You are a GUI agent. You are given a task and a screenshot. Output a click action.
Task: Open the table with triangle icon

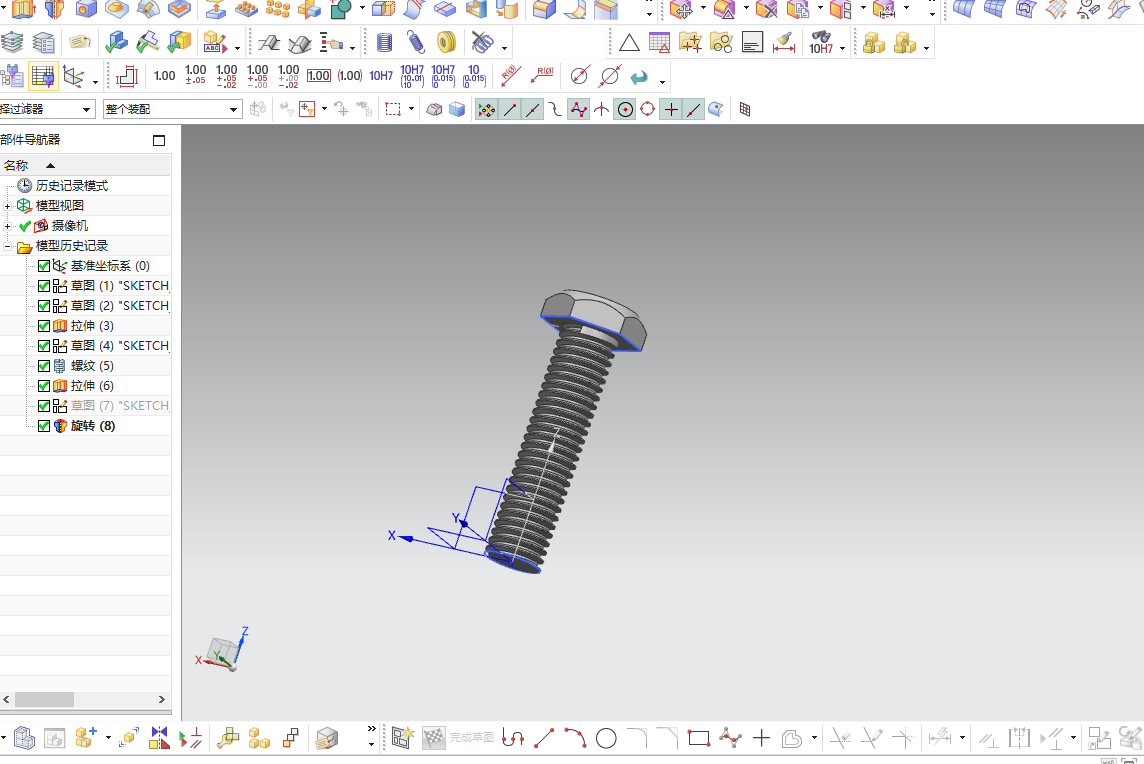coord(660,43)
